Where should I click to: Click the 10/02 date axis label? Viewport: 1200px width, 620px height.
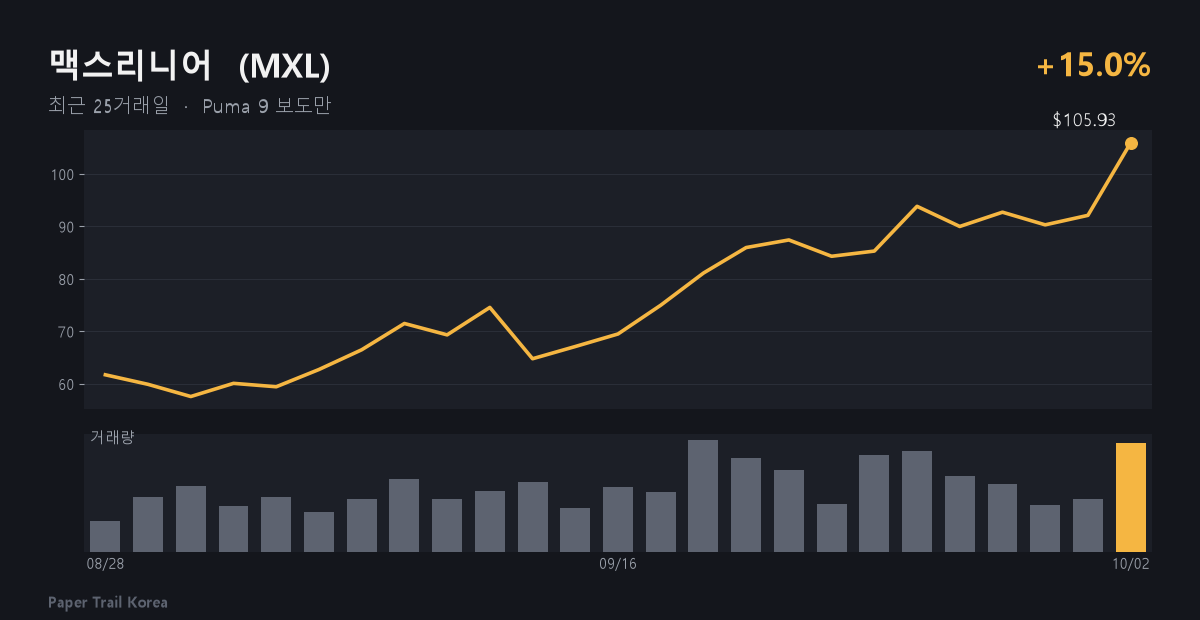pyautogui.click(x=1131, y=564)
